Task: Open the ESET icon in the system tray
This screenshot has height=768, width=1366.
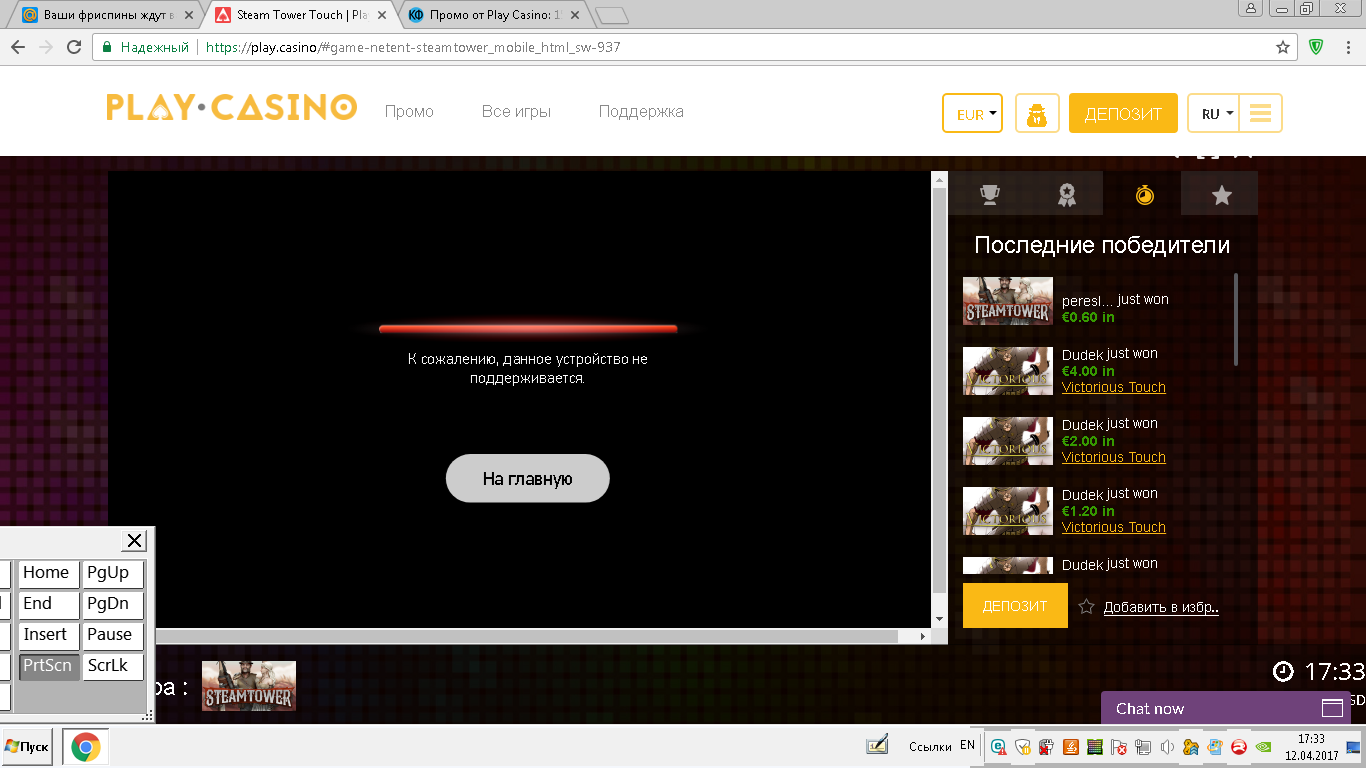Action: tap(999, 746)
